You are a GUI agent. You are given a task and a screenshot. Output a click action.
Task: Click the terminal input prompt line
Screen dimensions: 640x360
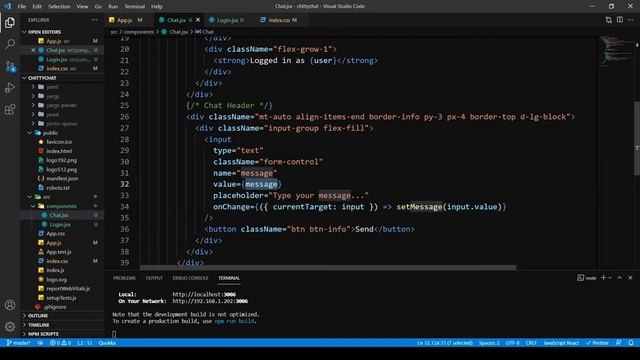[114, 334]
